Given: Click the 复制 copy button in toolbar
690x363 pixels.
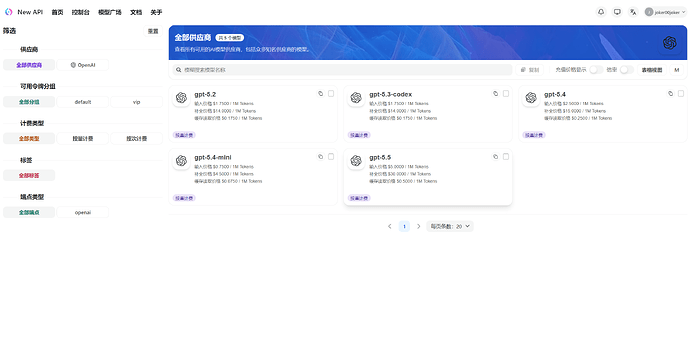Looking at the screenshot, I should coord(530,70).
